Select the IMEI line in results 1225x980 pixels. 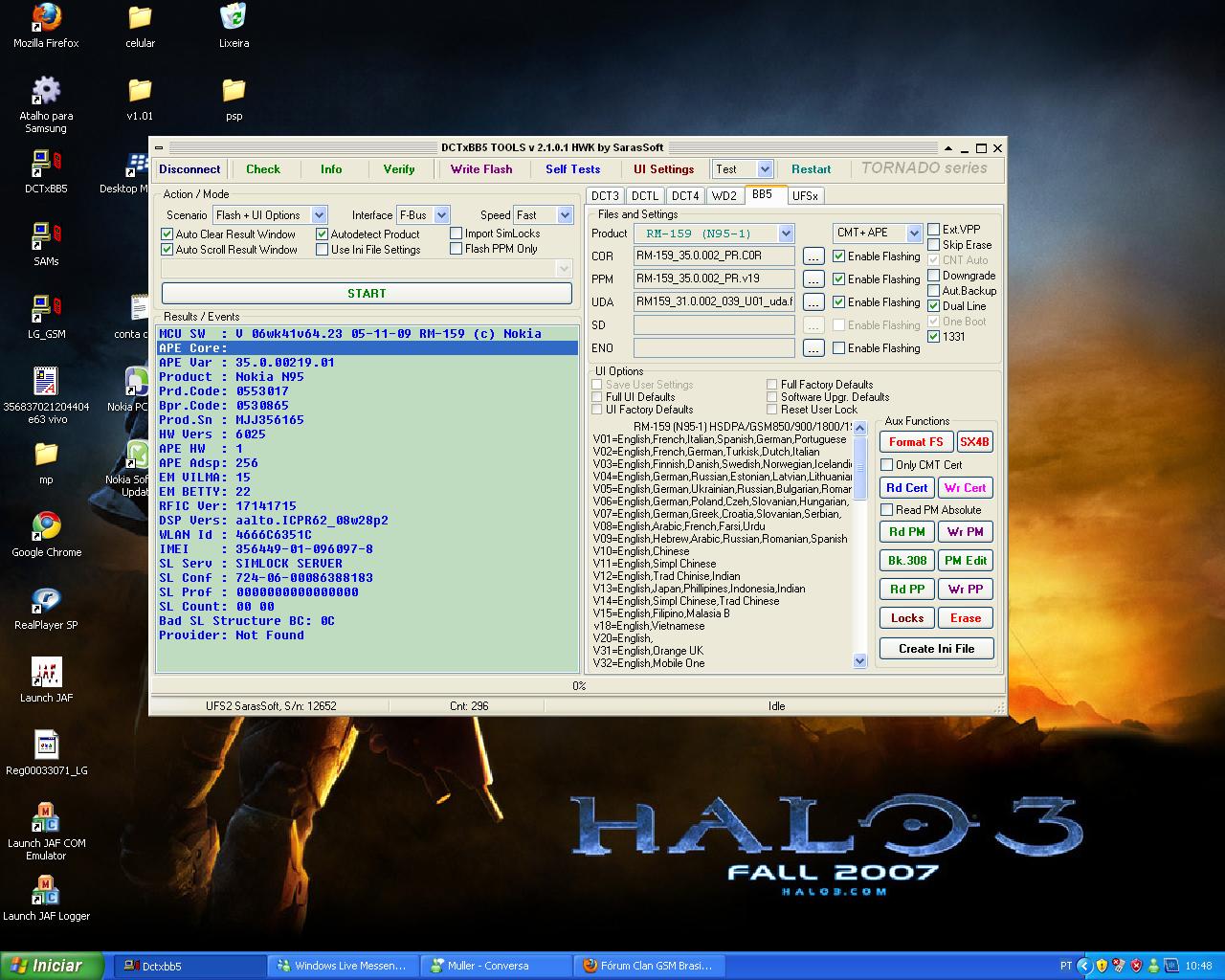pyautogui.click(x=367, y=549)
